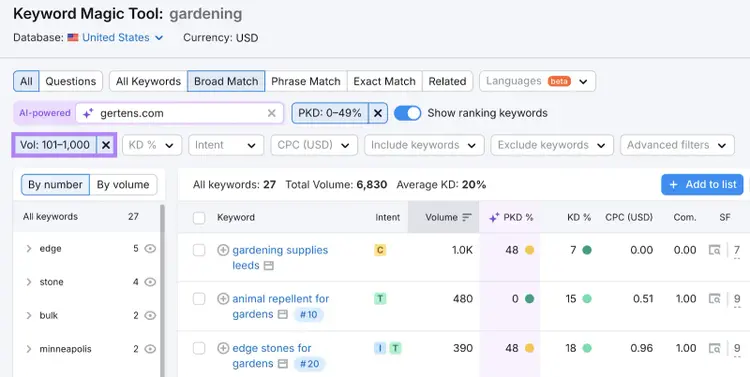Toggle Show ranking keywords switch

click(x=408, y=113)
